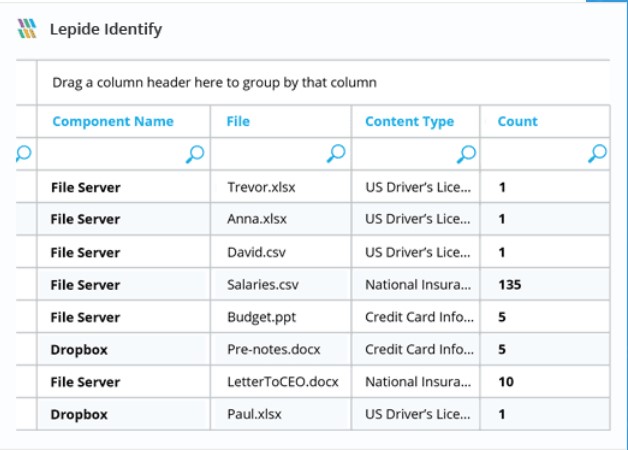This screenshot has width=628, height=450.
Task: Click count 1 in the Trevor.xlsx row
Action: pos(502,187)
